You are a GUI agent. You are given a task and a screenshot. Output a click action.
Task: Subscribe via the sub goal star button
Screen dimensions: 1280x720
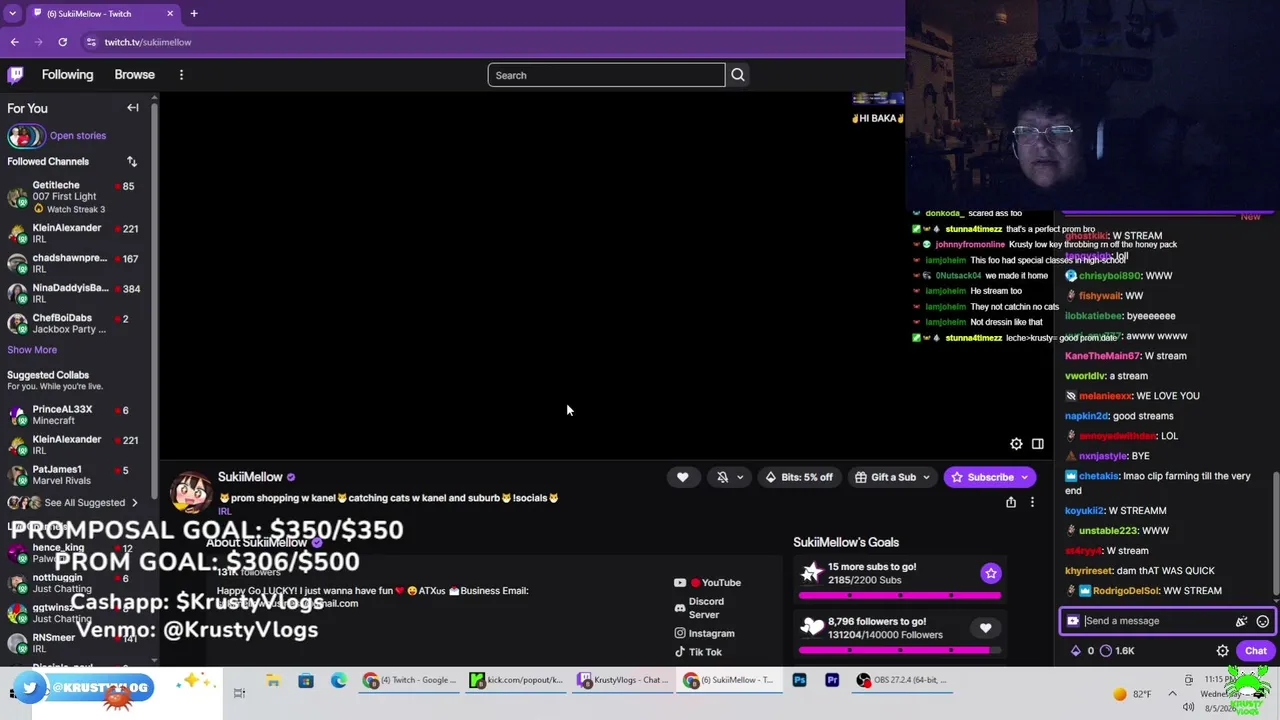tap(990, 573)
